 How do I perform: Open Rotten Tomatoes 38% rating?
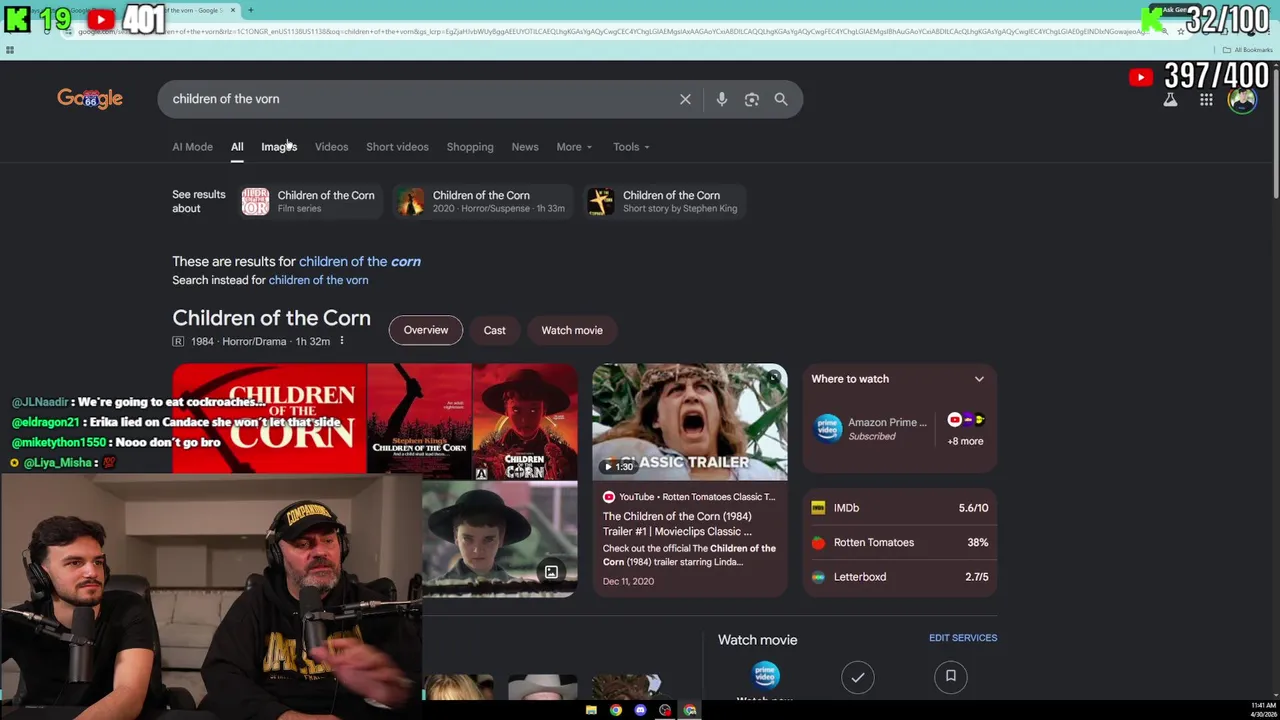[x=900, y=542]
